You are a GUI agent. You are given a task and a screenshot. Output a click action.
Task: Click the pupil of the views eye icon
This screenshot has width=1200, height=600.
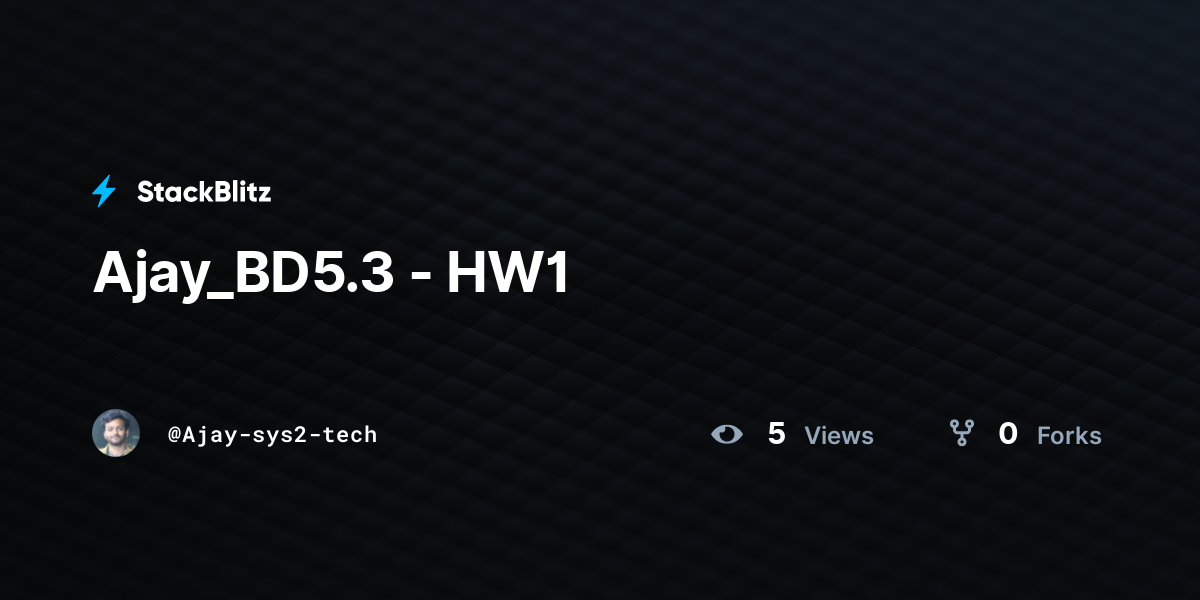coord(727,434)
